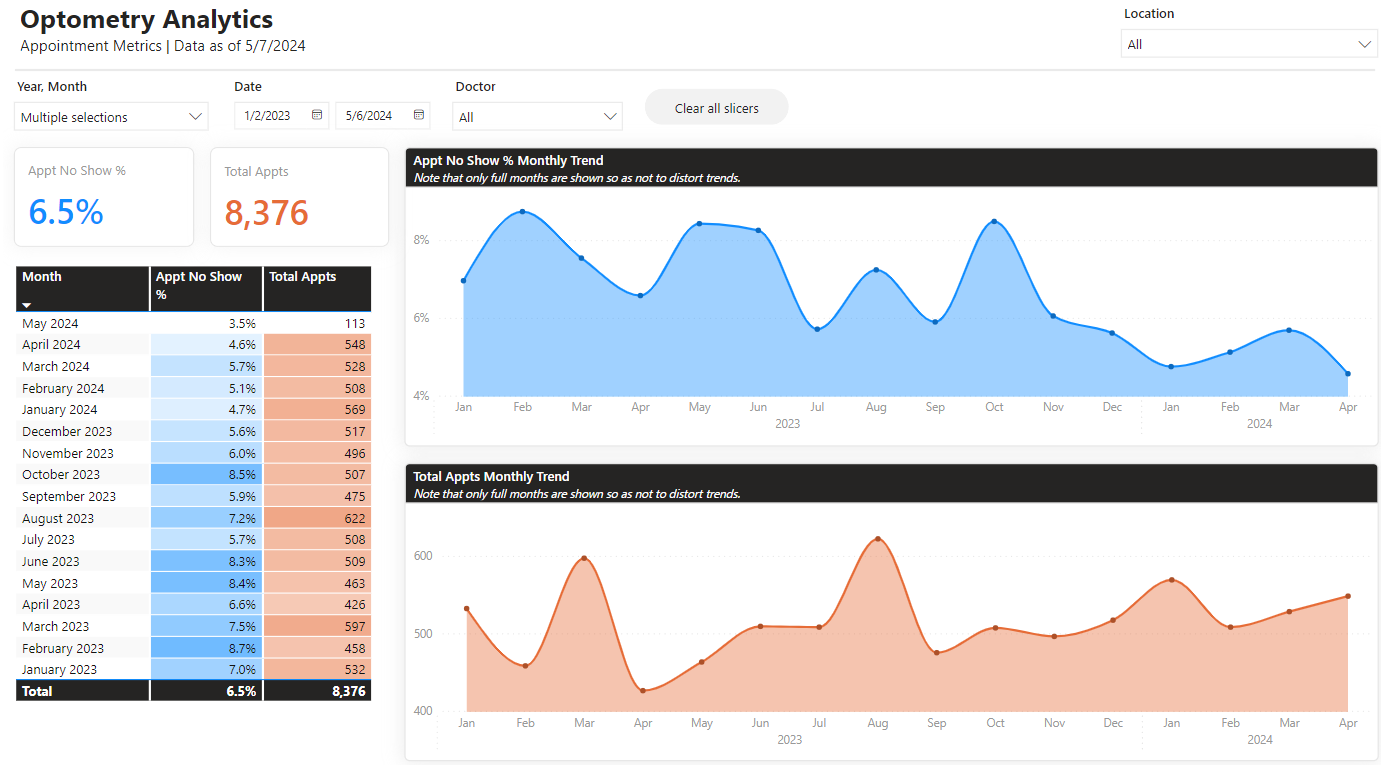Open the Location dropdown
Viewport: 1381px width, 765px height.
[1366, 43]
